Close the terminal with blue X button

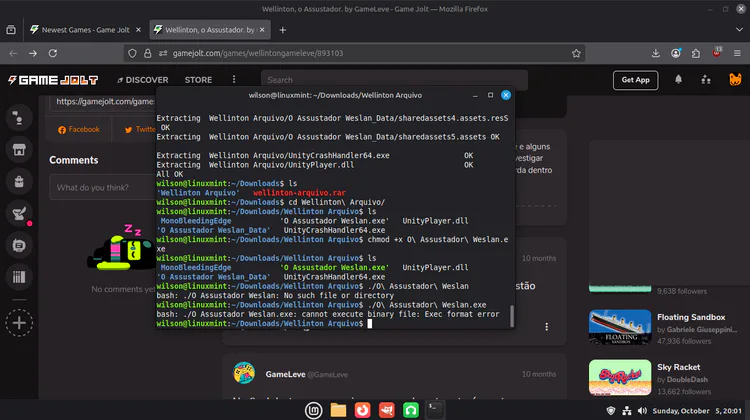[506, 95]
